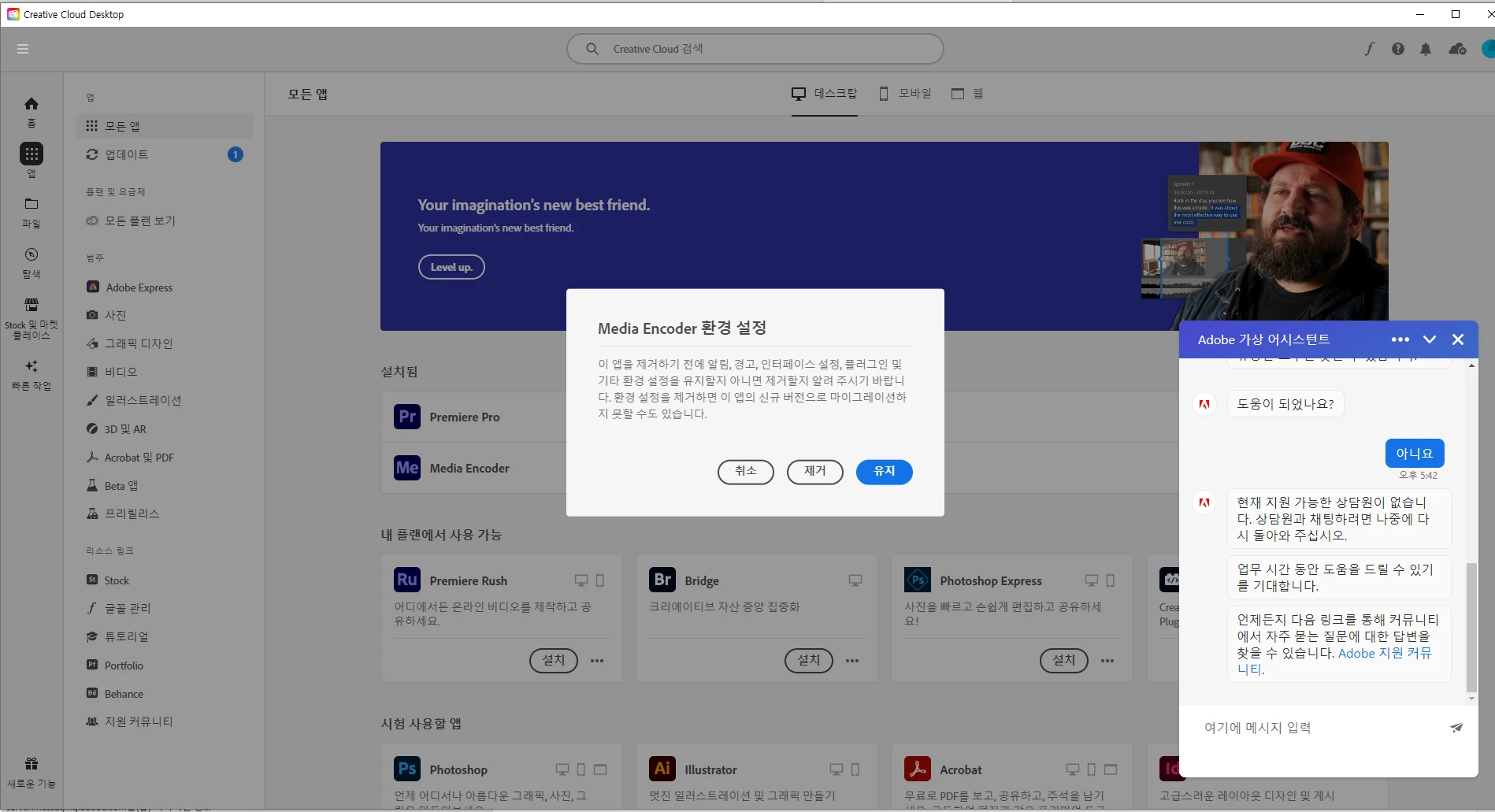This screenshot has width=1495, height=812.
Task: Click the cloud sync status icon
Action: 1457,49
